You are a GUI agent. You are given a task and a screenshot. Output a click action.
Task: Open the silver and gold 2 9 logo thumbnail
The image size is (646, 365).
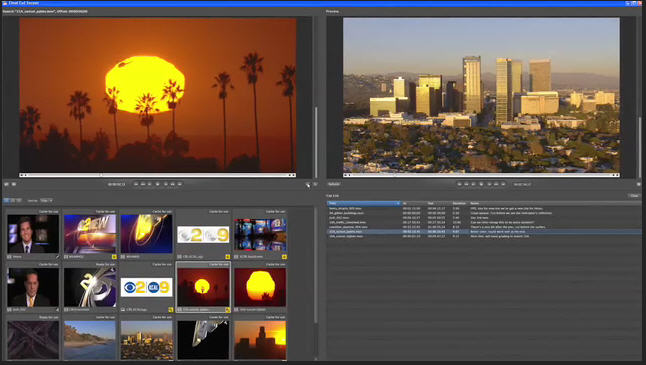[203, 234]
